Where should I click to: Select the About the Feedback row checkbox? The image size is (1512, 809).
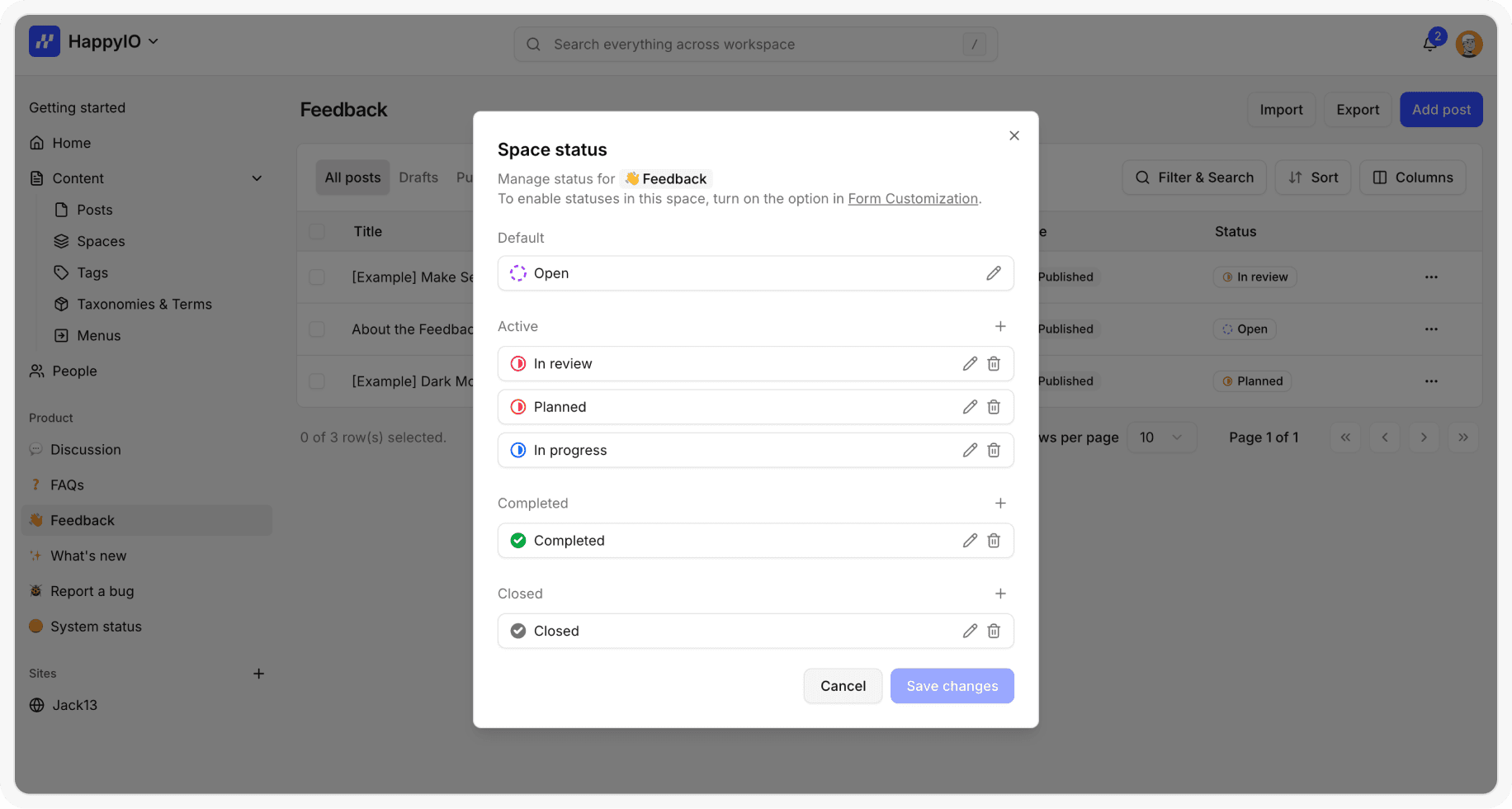(317, 329)
